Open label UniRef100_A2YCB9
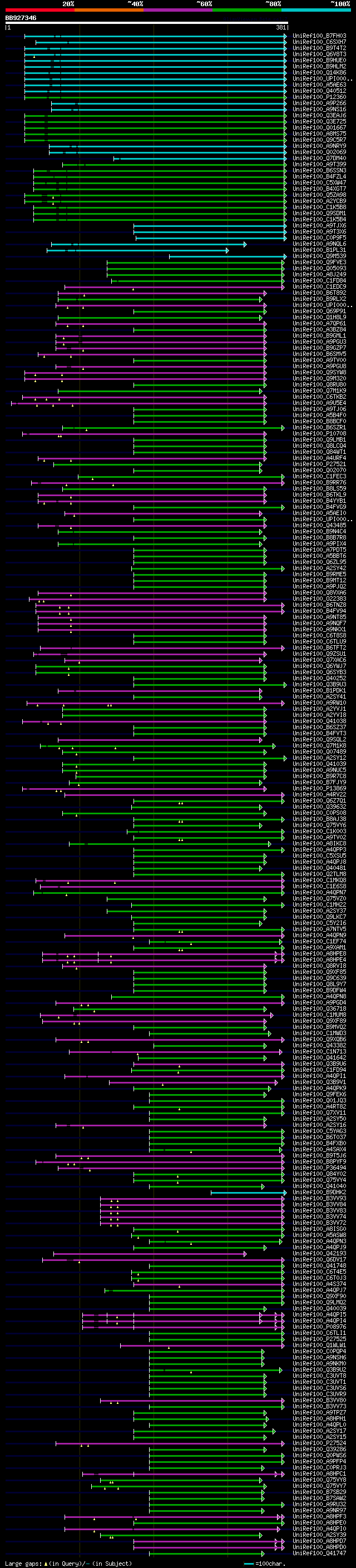The width and height of the screenshot is (356, 1568). click(x=319, y=201)
